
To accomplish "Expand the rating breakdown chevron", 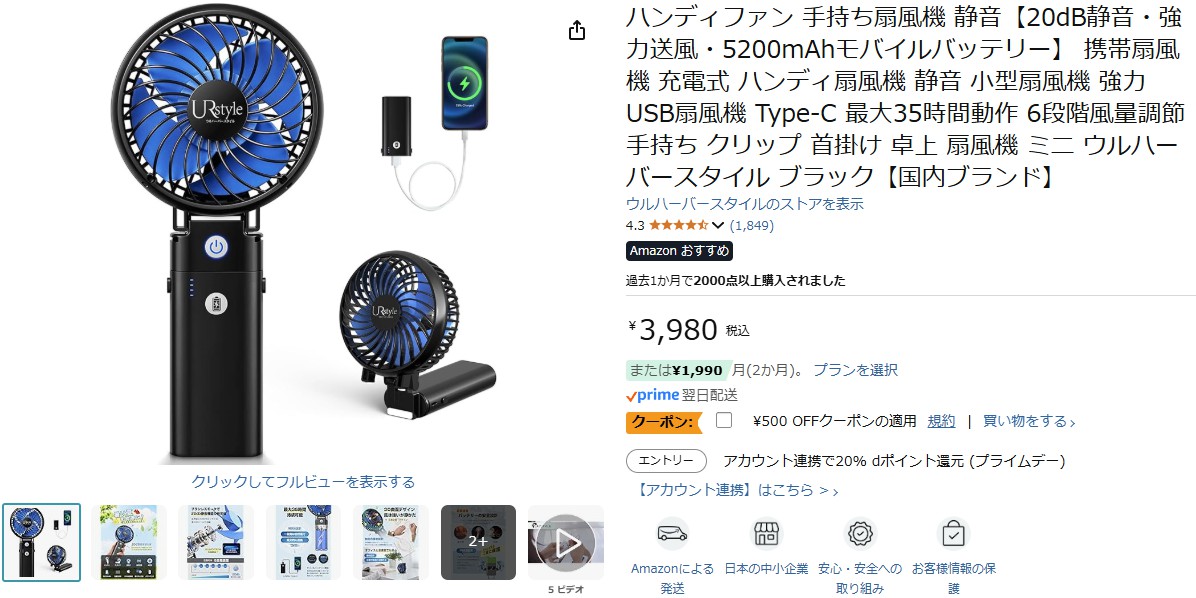I will point(717,226).
